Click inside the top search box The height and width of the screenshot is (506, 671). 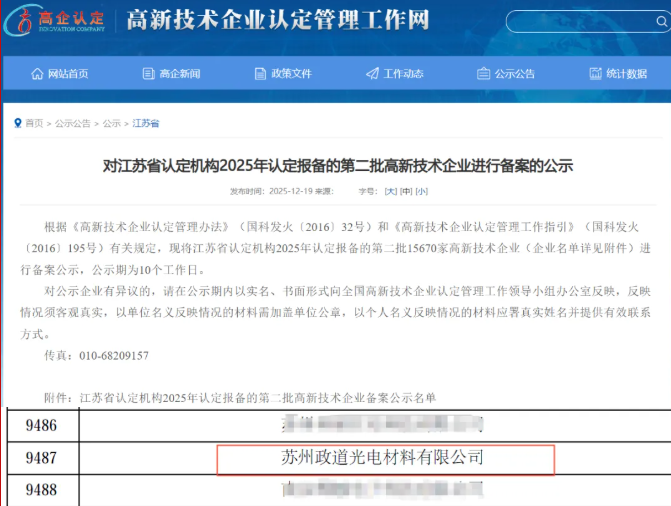580,21
